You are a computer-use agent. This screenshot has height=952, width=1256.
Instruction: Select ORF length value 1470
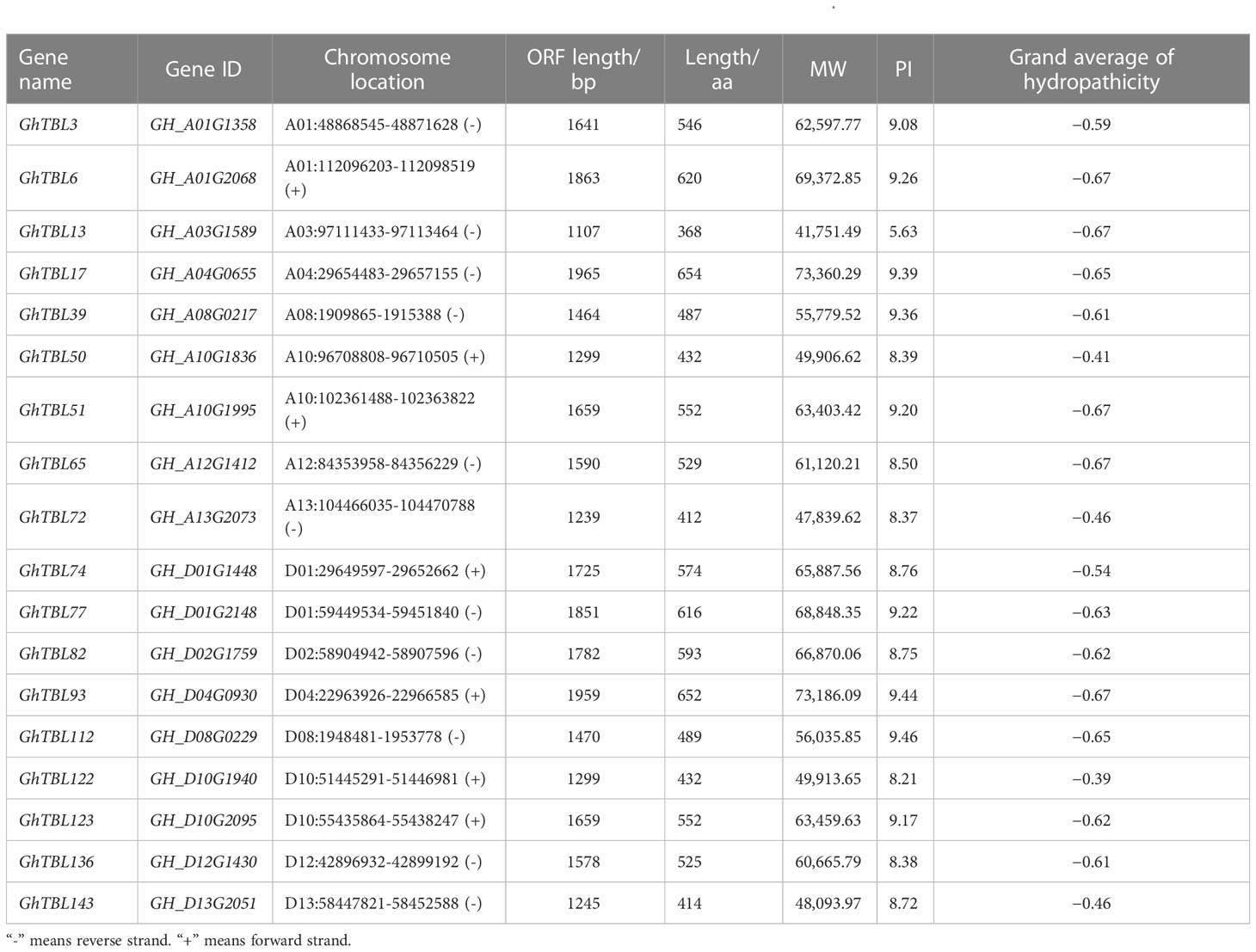pos(583,737)
